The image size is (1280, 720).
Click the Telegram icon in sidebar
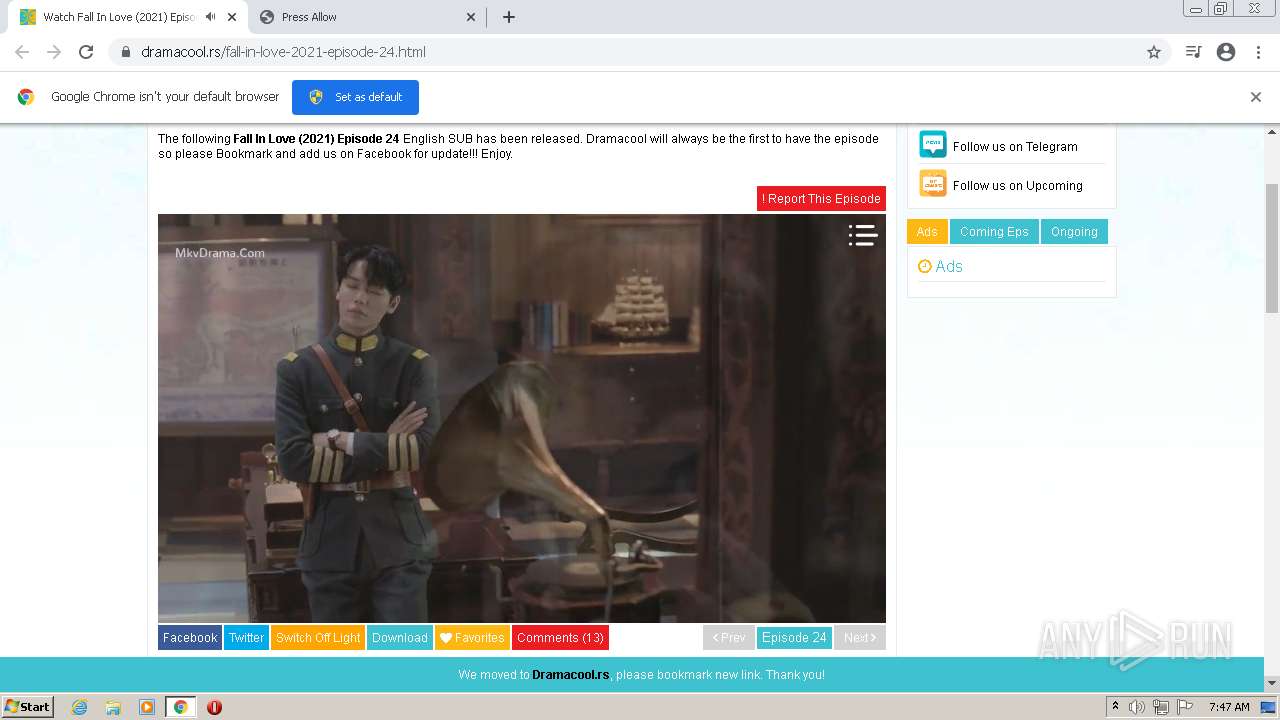933,144
